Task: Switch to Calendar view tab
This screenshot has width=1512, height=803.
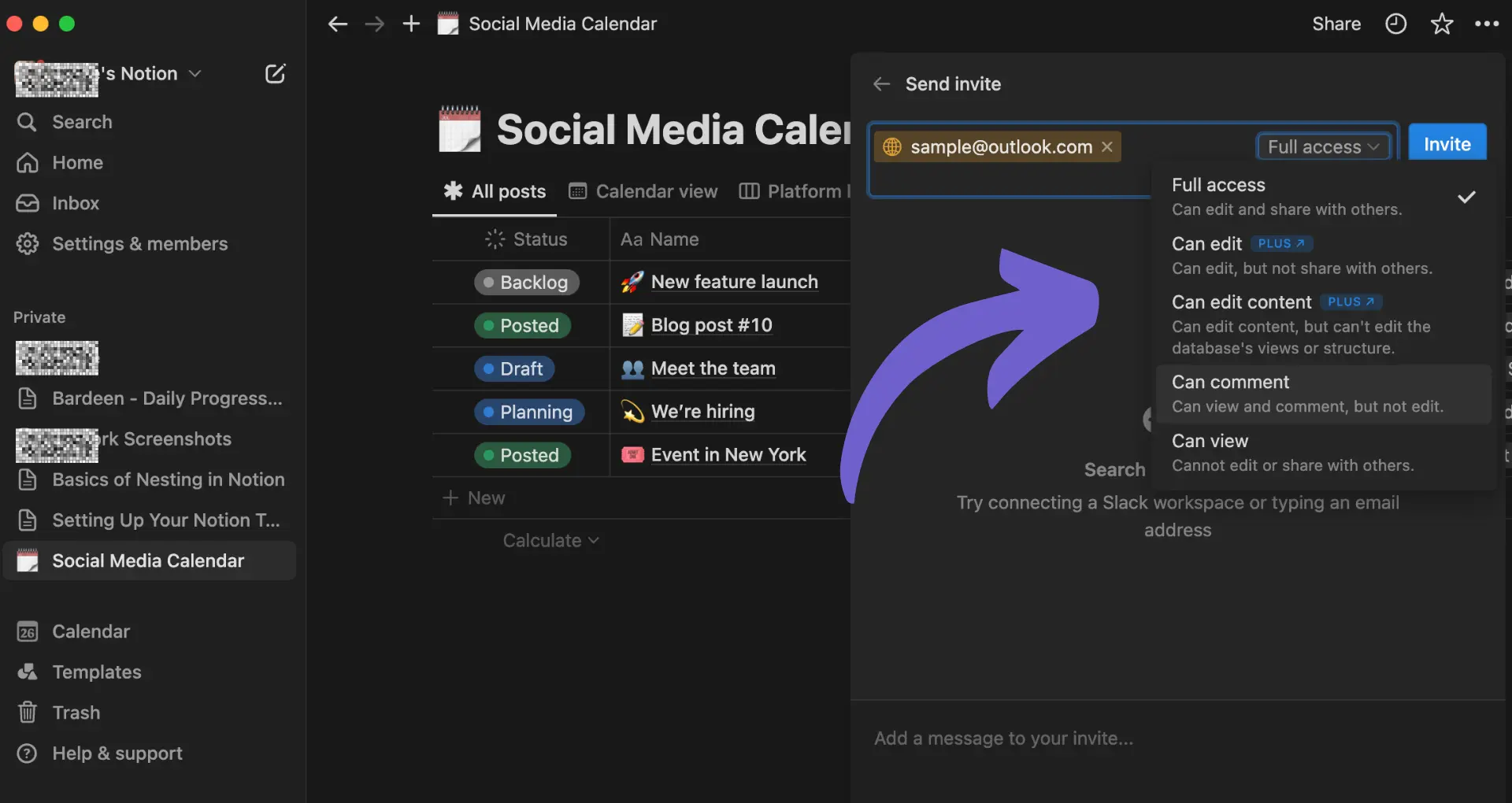Action: pos(643,191)
